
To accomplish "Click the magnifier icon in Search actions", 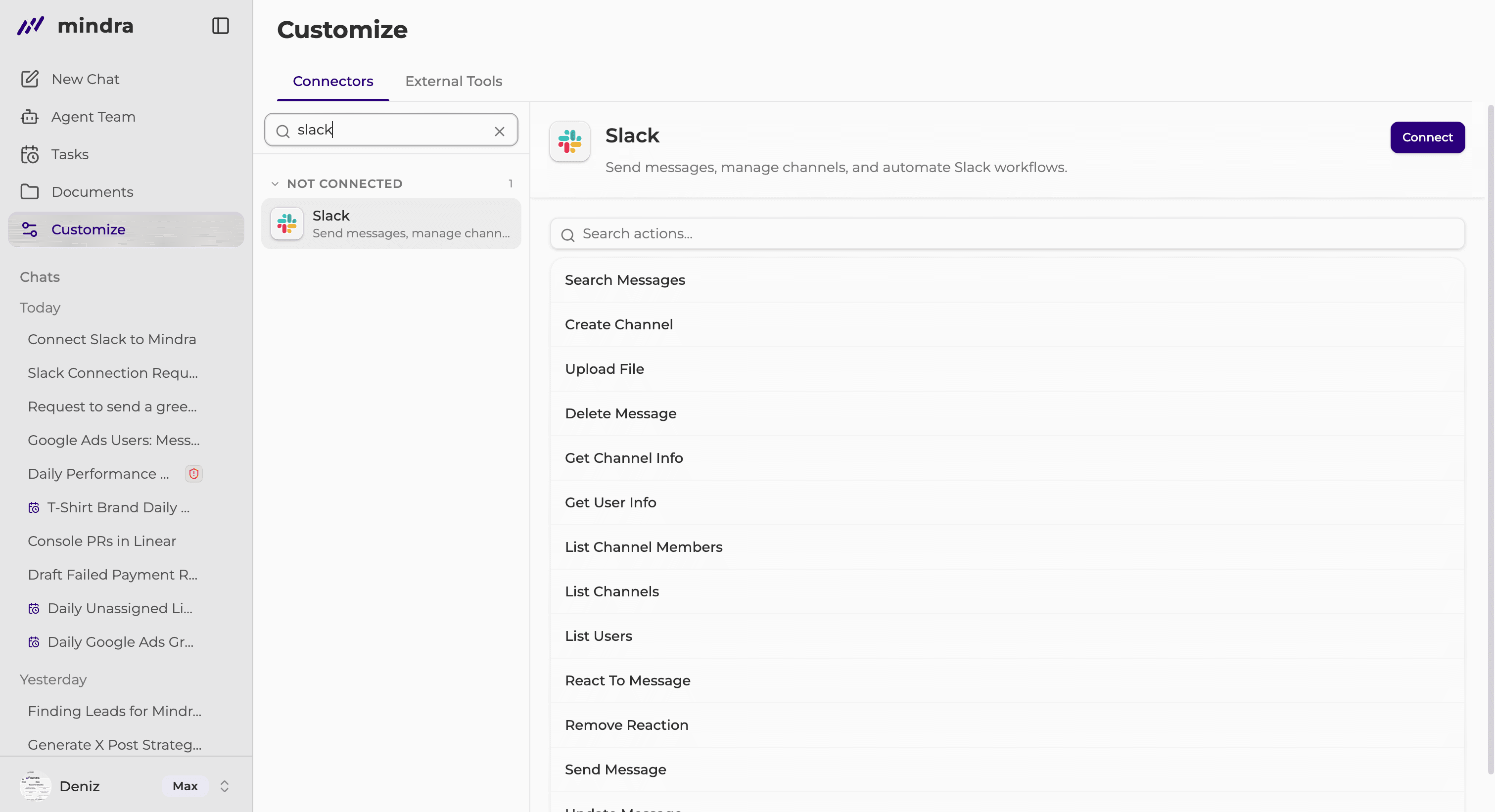I will click(x=567, y=234).
